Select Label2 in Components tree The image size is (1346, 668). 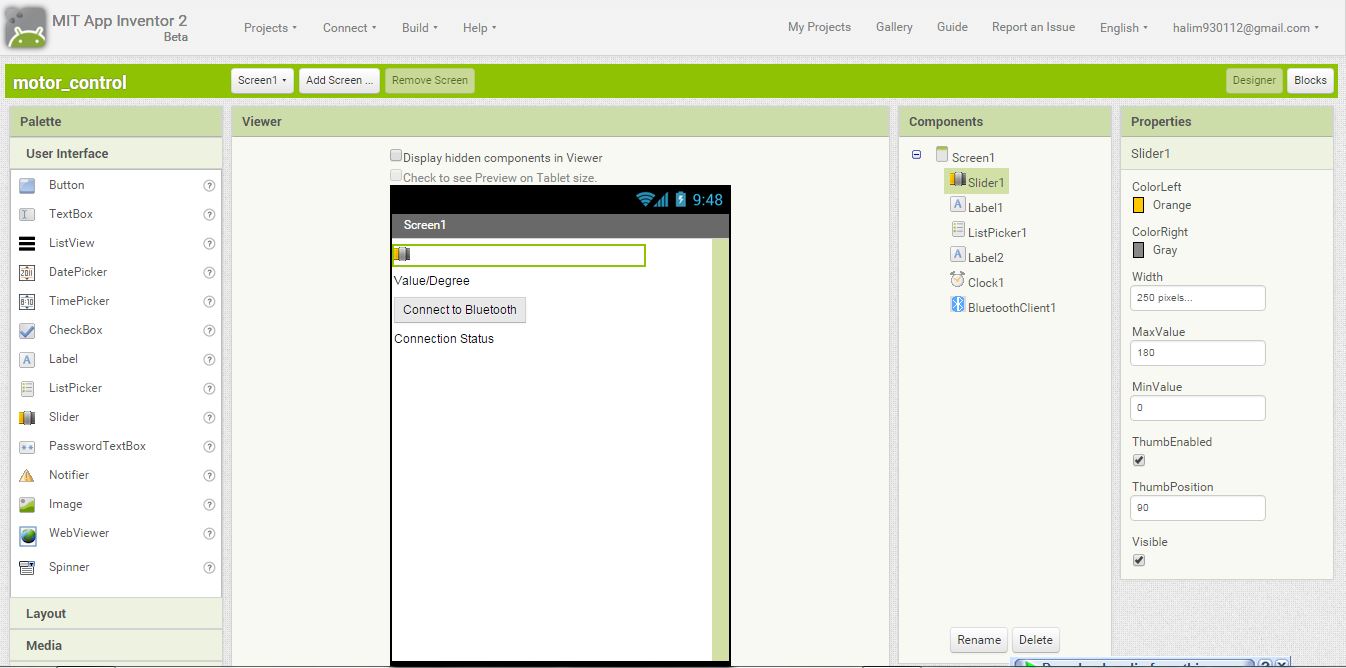pos(985,258)
